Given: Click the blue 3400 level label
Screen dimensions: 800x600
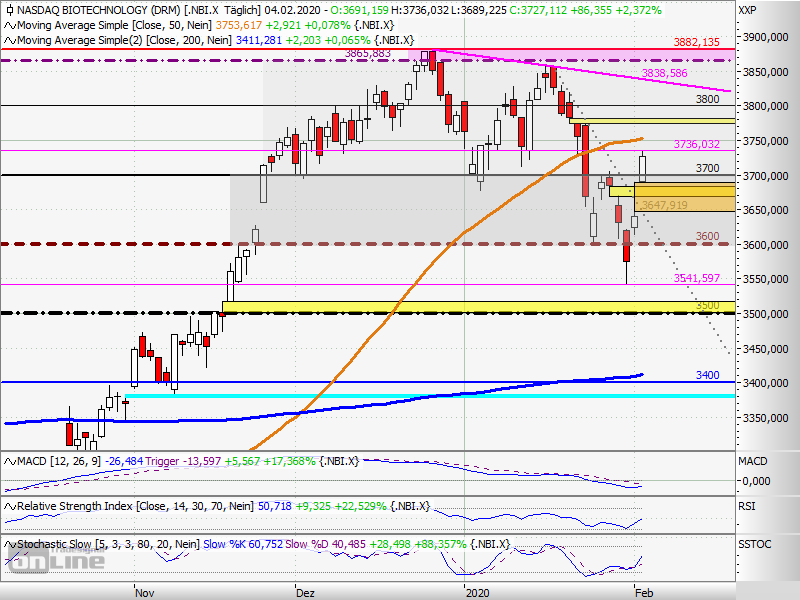Looking at the screenshot, I should pos(708,376).
